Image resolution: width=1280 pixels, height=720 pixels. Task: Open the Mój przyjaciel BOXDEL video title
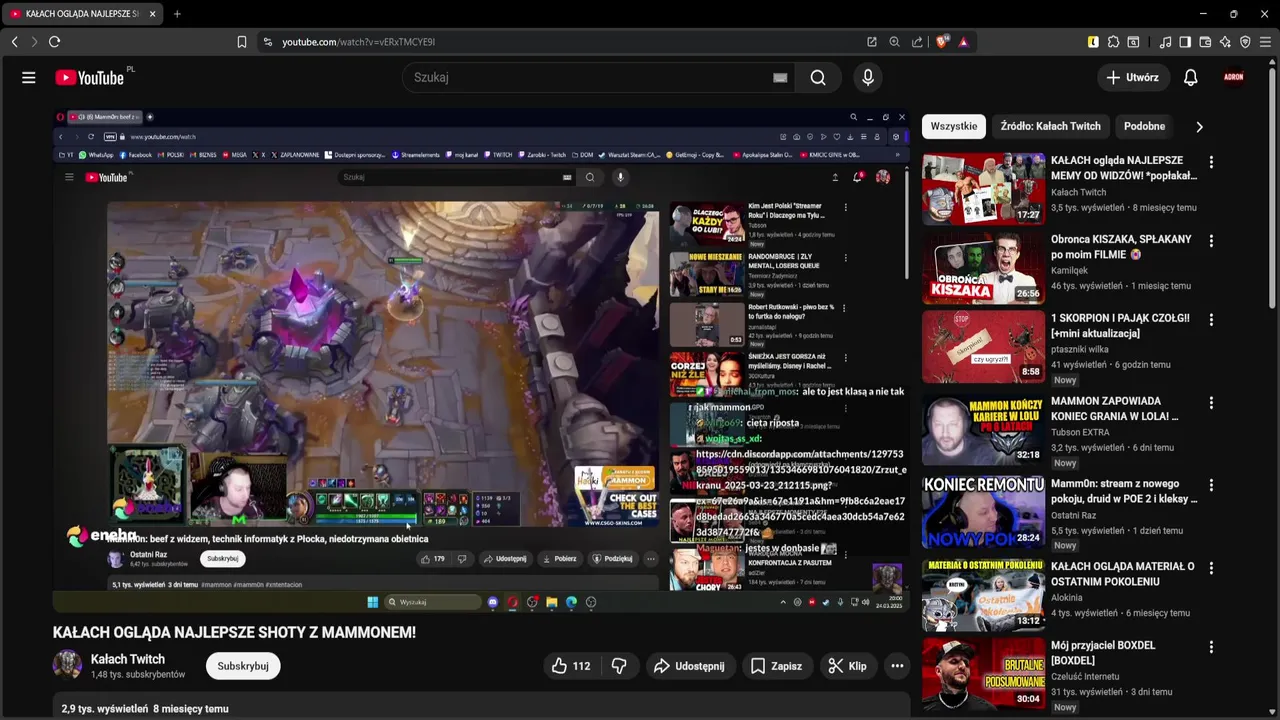(1103, 653)
